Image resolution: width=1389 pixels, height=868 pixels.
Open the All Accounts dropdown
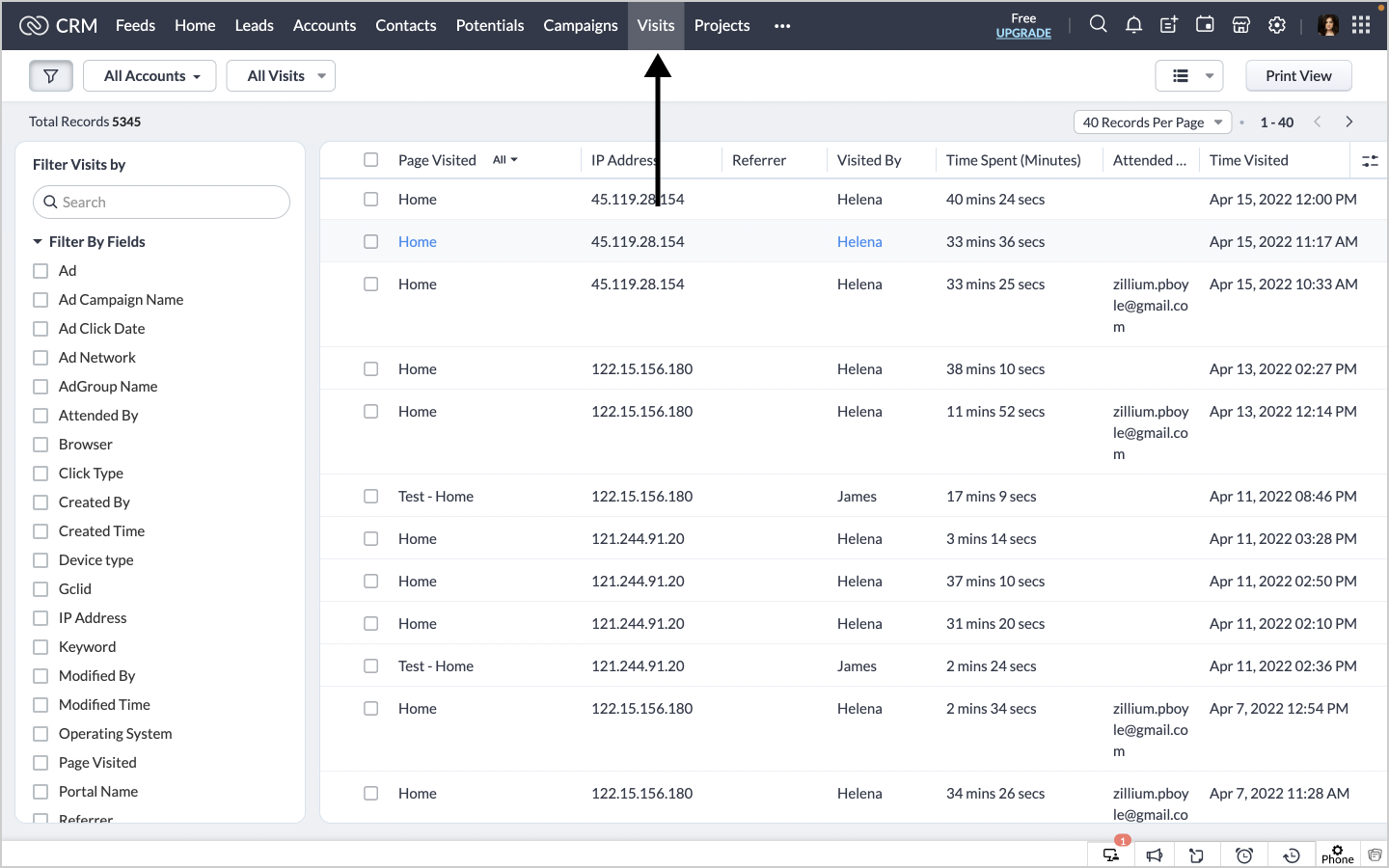152,76
